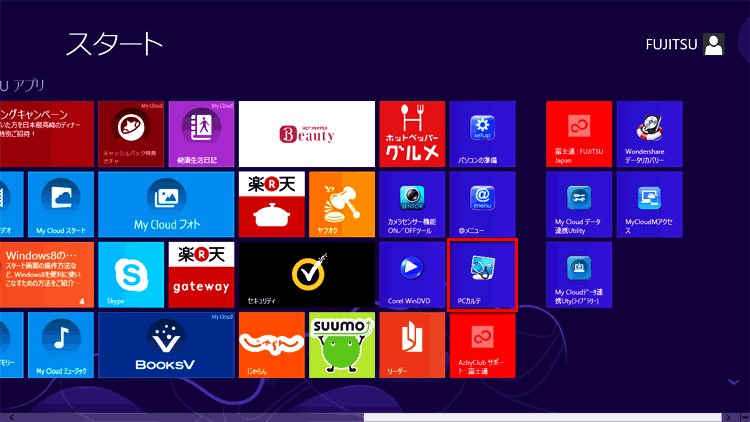Open the PCカルテ tile
The height and width of the screenshot is (422, 750).
482,275
